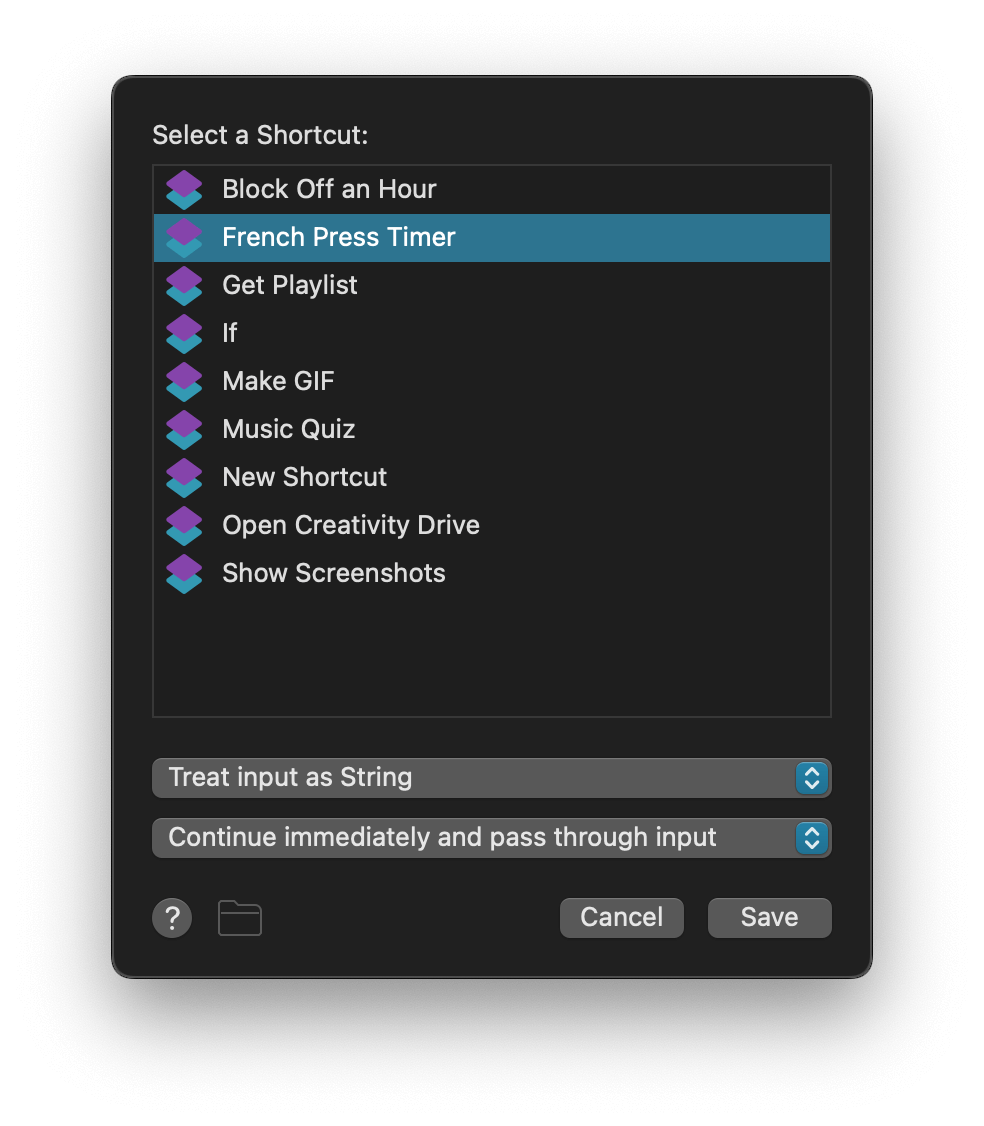Click the New Shortcut diamond icon
Screen dimensions: 984x1126
pos(184,477)
